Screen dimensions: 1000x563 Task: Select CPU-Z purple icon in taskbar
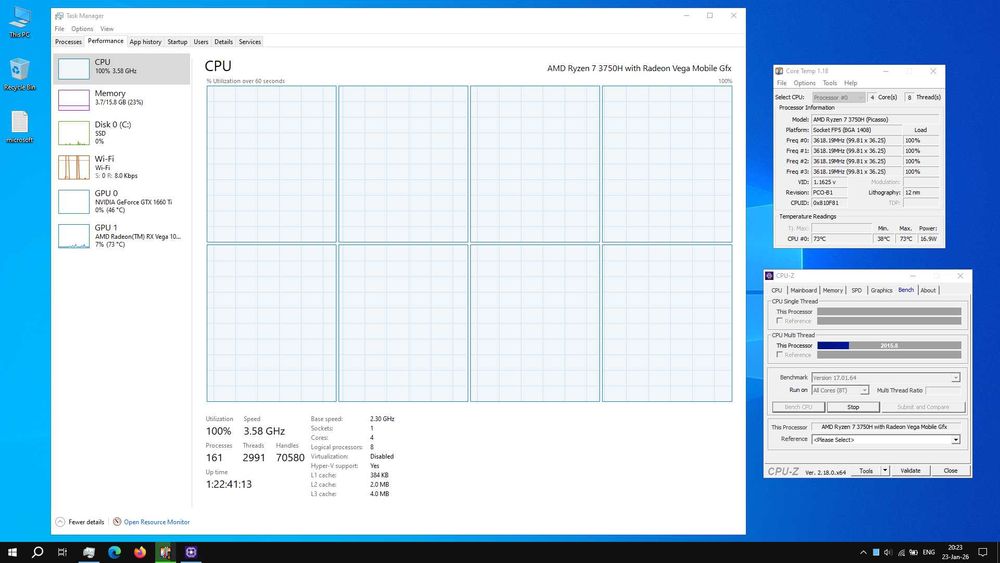(x=191, y=552)
